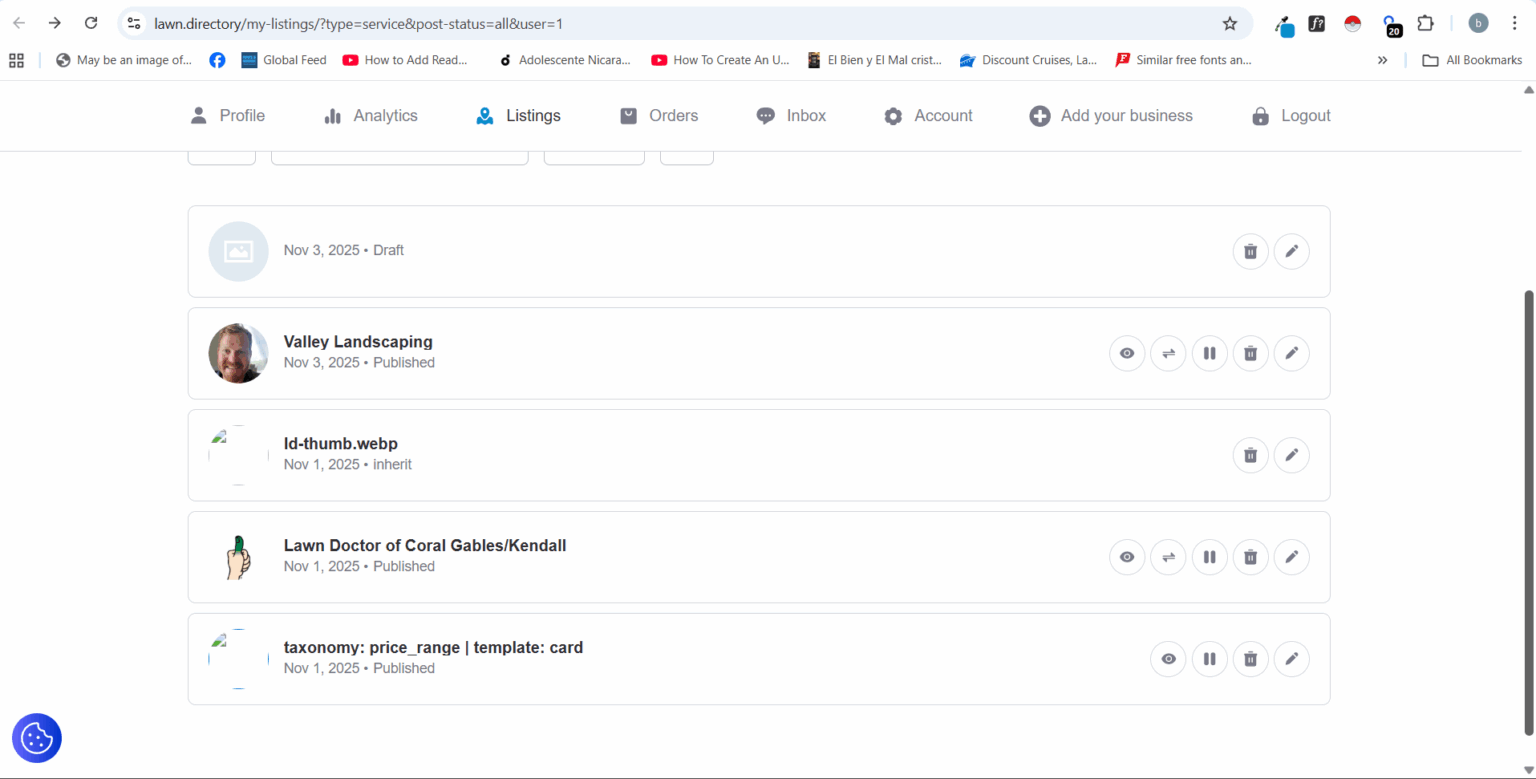1536x779 pixels.
Task: Go to the Analytics tab
Action: [371, 116]
